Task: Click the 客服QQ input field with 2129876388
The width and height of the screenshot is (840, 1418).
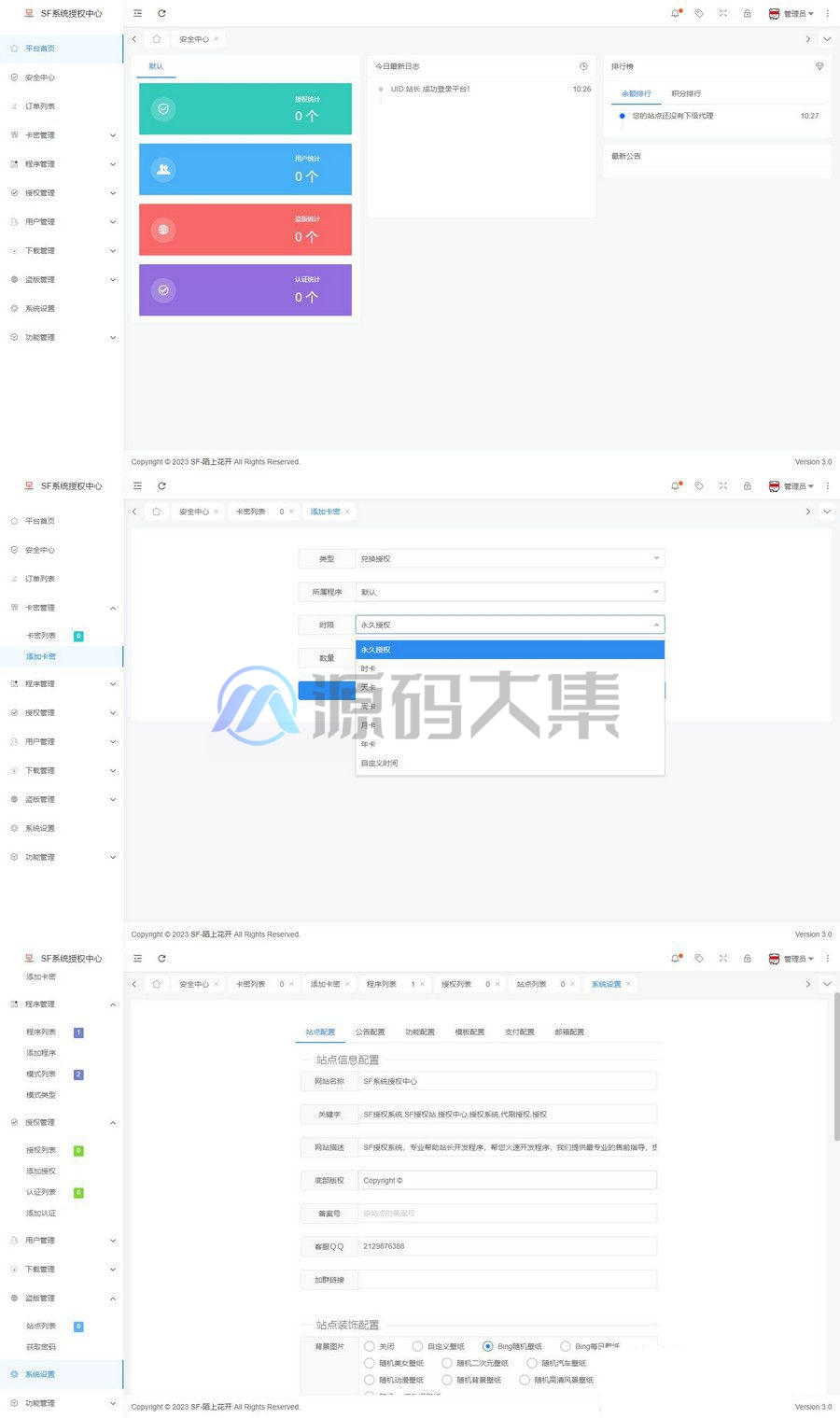Action: 508,1246
